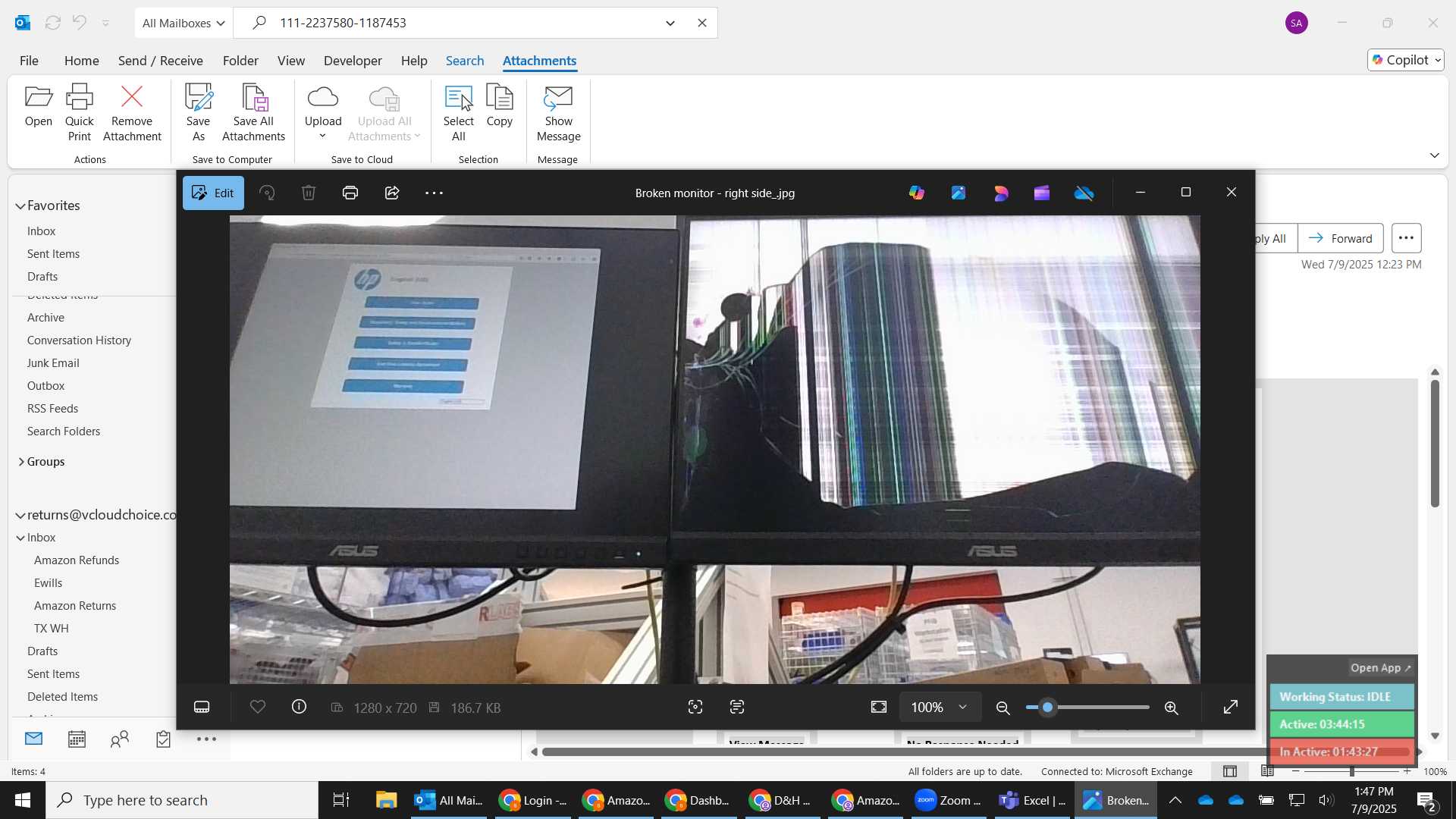This screenshot has height=819, width=1456.
Task: Click Save All Attachments
Action: (x=253, y=112)
